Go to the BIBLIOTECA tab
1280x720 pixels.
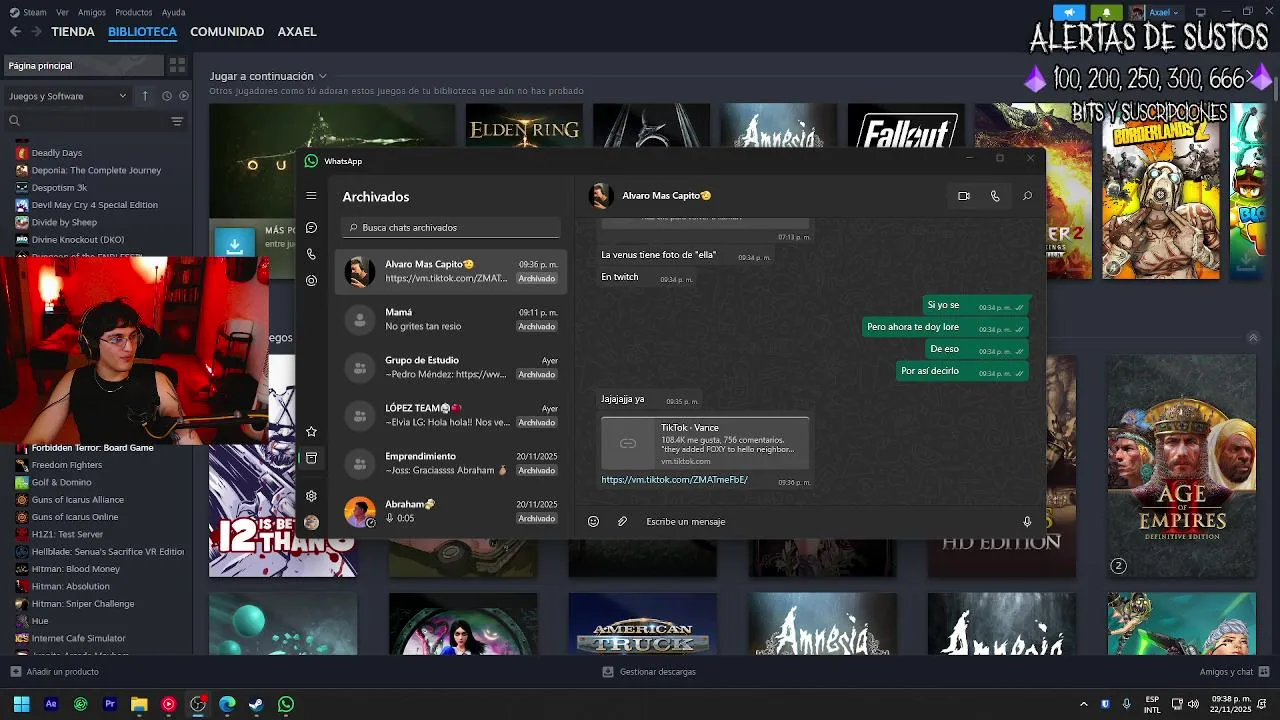142,31
